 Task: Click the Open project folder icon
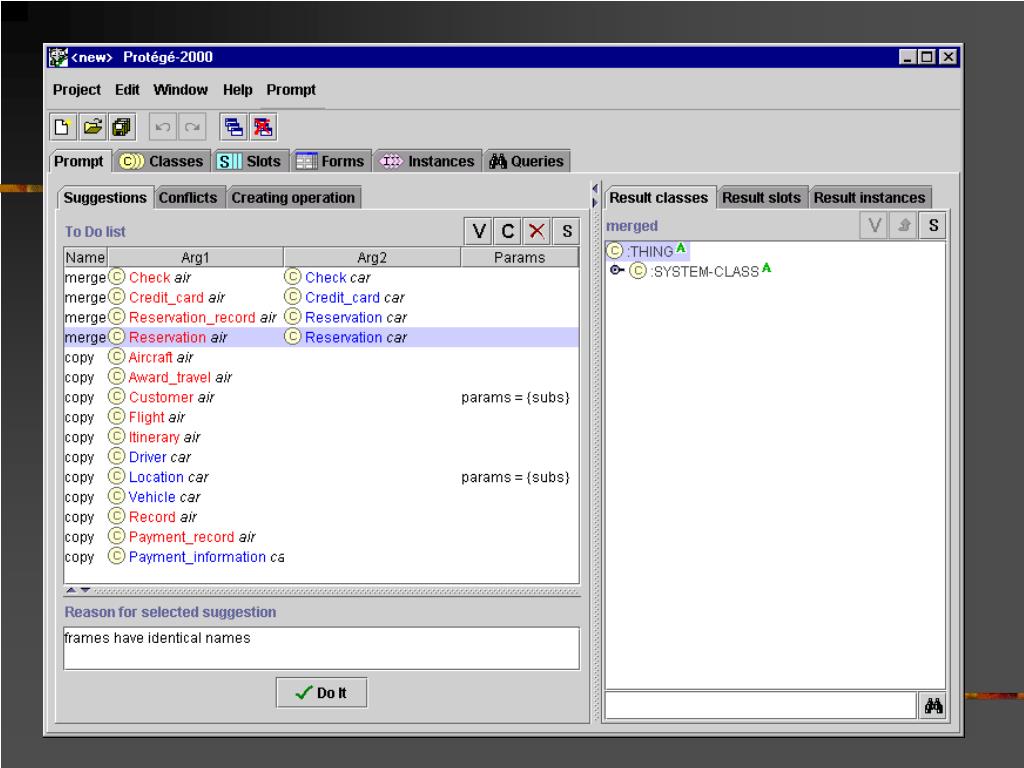92,127
